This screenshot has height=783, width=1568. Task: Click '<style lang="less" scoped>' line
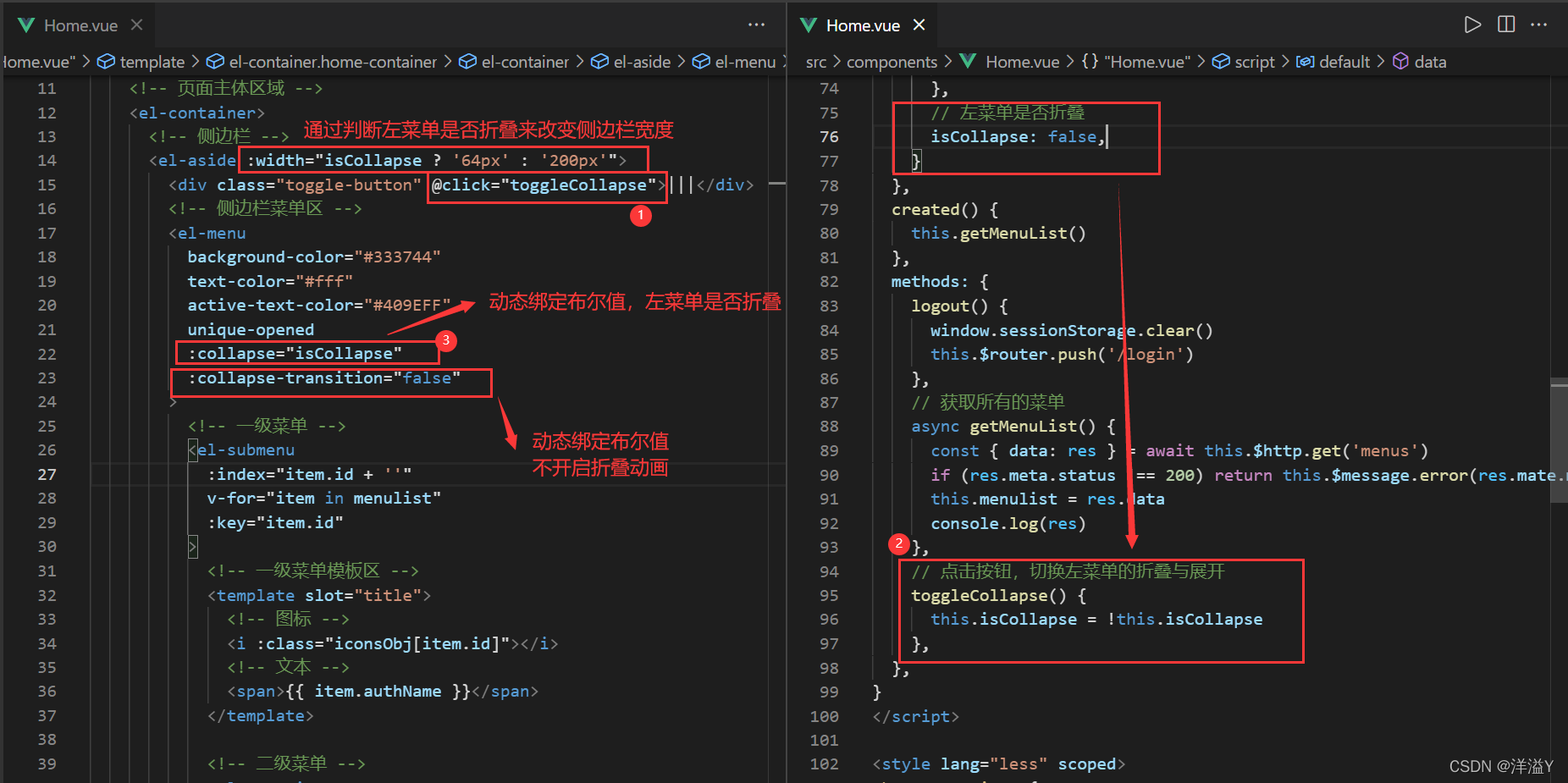tap(999, 764)
